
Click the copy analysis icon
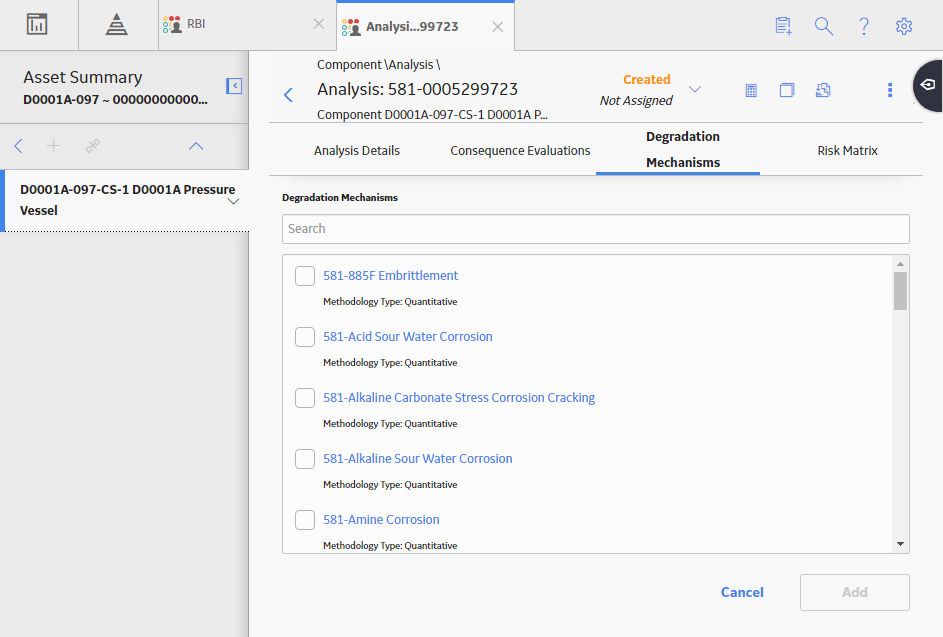(787, 90)
